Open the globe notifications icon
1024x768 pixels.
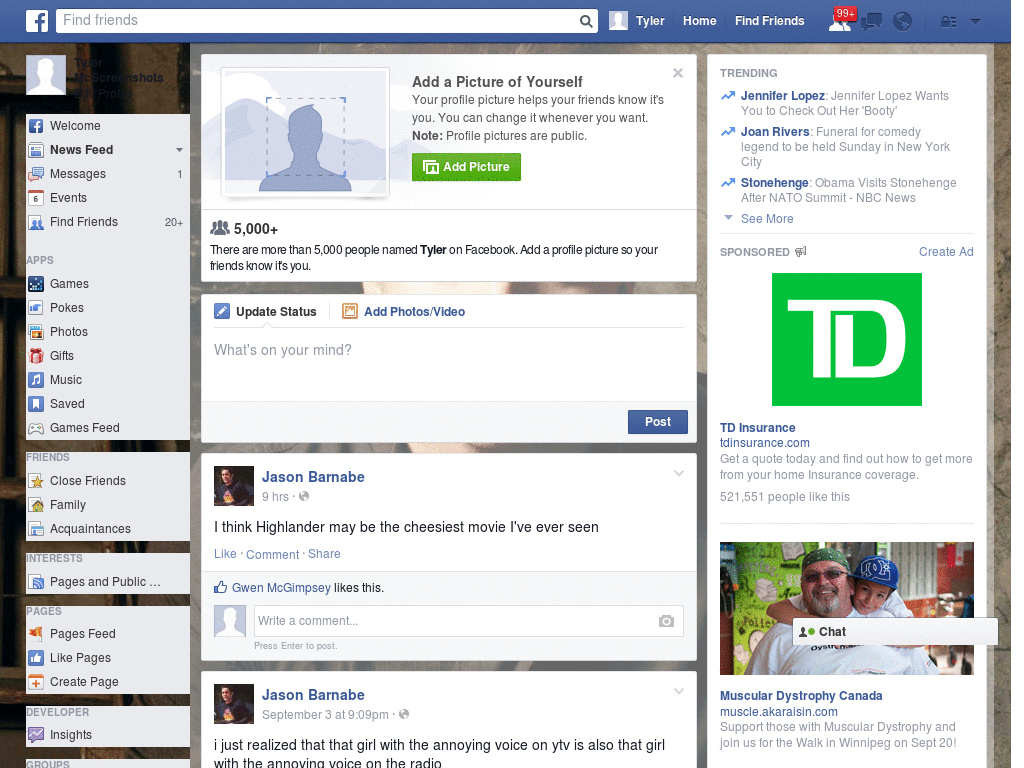(x=903, y=22)
